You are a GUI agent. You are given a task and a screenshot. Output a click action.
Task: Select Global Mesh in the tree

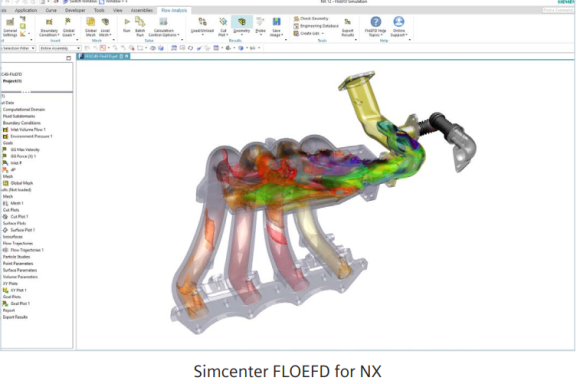(x=18, y=183)
